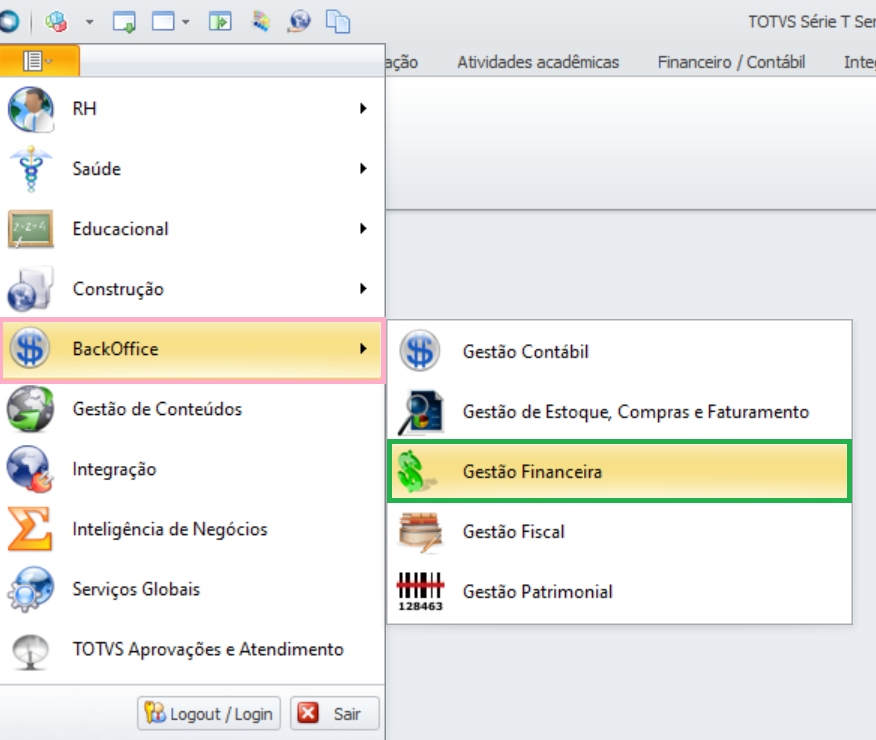
Task: Select the Integração menu entry
Action: pos(192,469)
